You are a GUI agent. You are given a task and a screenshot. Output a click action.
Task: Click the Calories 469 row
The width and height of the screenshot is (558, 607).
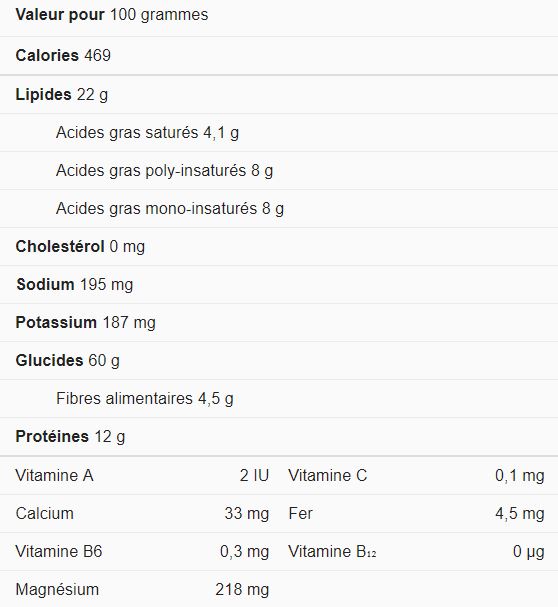coord(279,55)
